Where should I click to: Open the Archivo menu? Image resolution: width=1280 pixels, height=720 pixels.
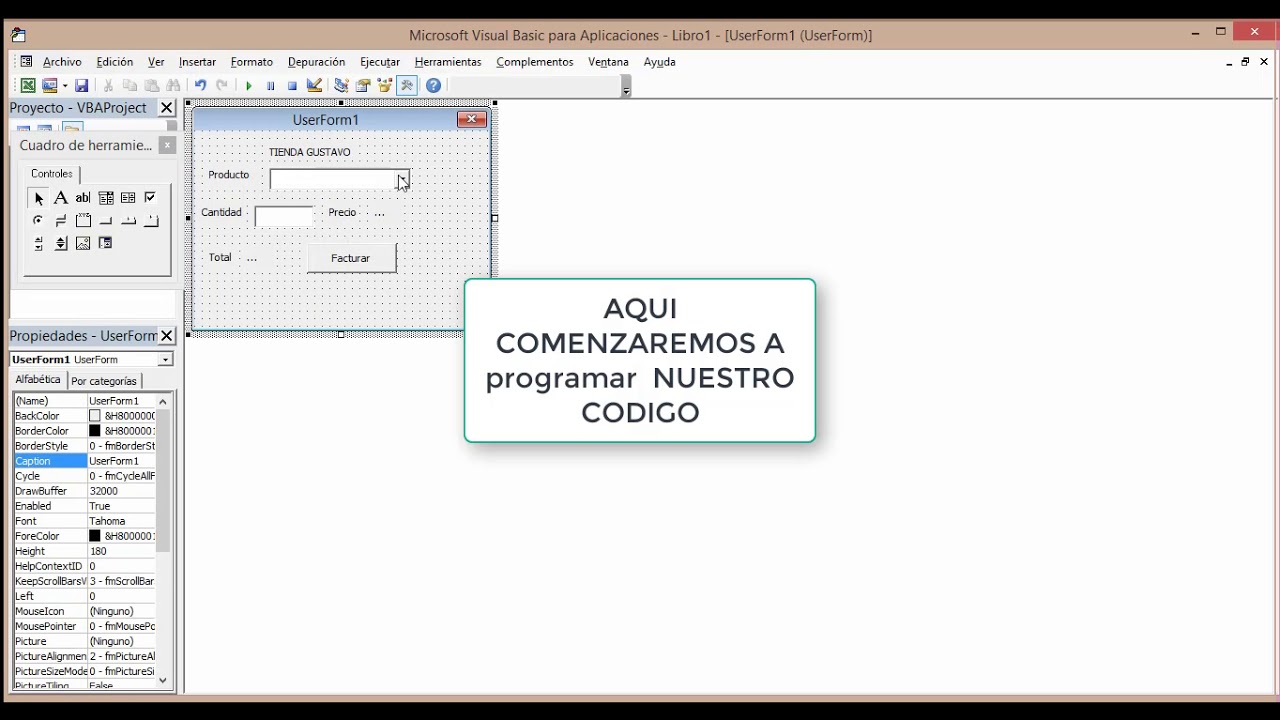[62, 62]
